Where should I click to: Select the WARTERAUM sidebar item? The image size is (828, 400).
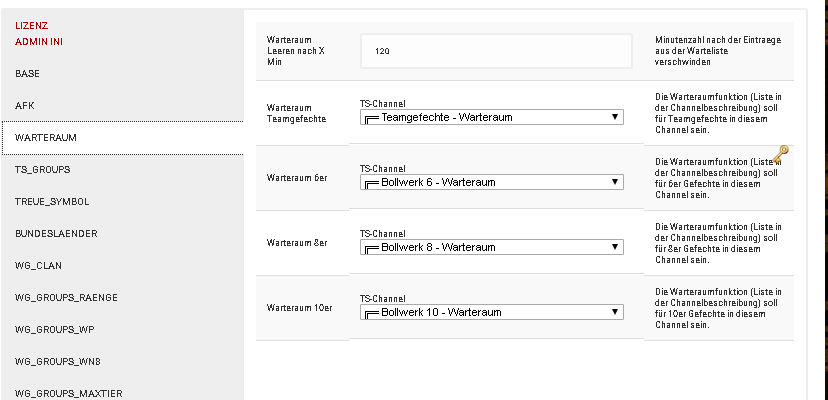(x=123, y=138)
